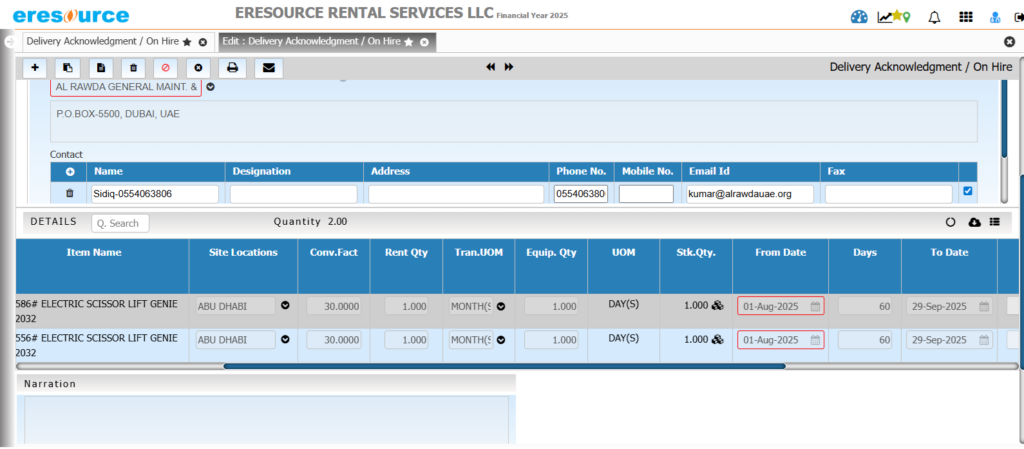Click the print icon in toolbar
This screenshot has width=1024, height=449.
(232, 68)
